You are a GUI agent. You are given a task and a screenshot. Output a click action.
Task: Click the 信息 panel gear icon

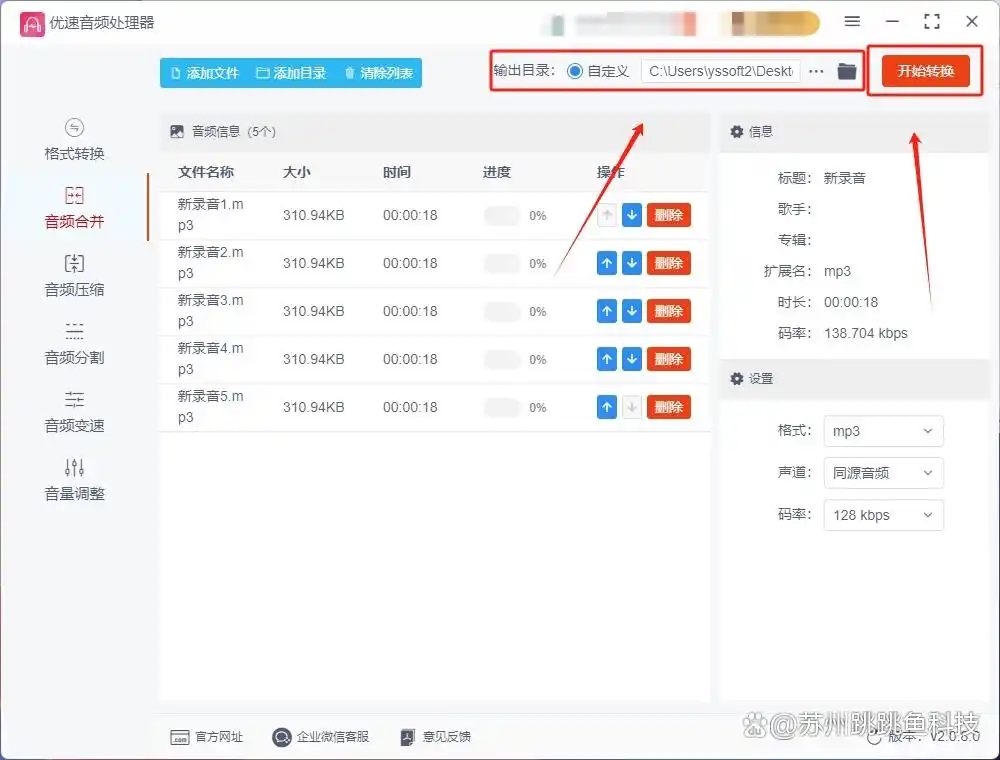(x=737, y=131)
